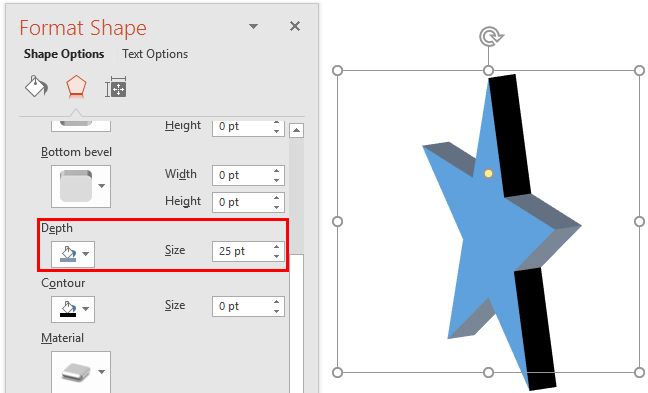648x393 pixels.
Task: Increase Bottom bevel Height with up arrow
Action: (277, 197)
